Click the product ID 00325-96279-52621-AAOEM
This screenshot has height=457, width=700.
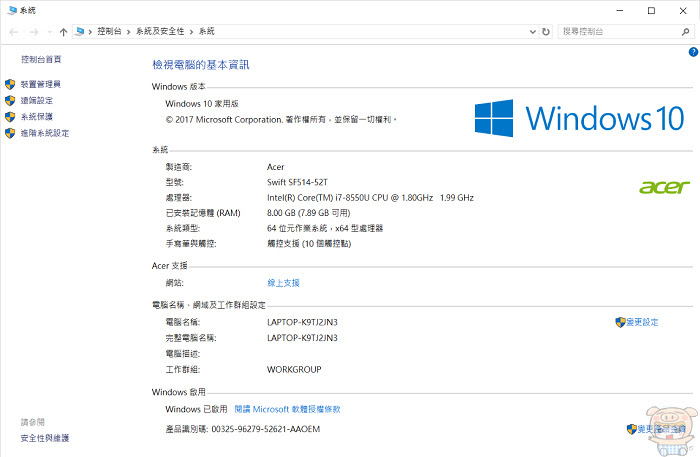click(x=266, y=429)
